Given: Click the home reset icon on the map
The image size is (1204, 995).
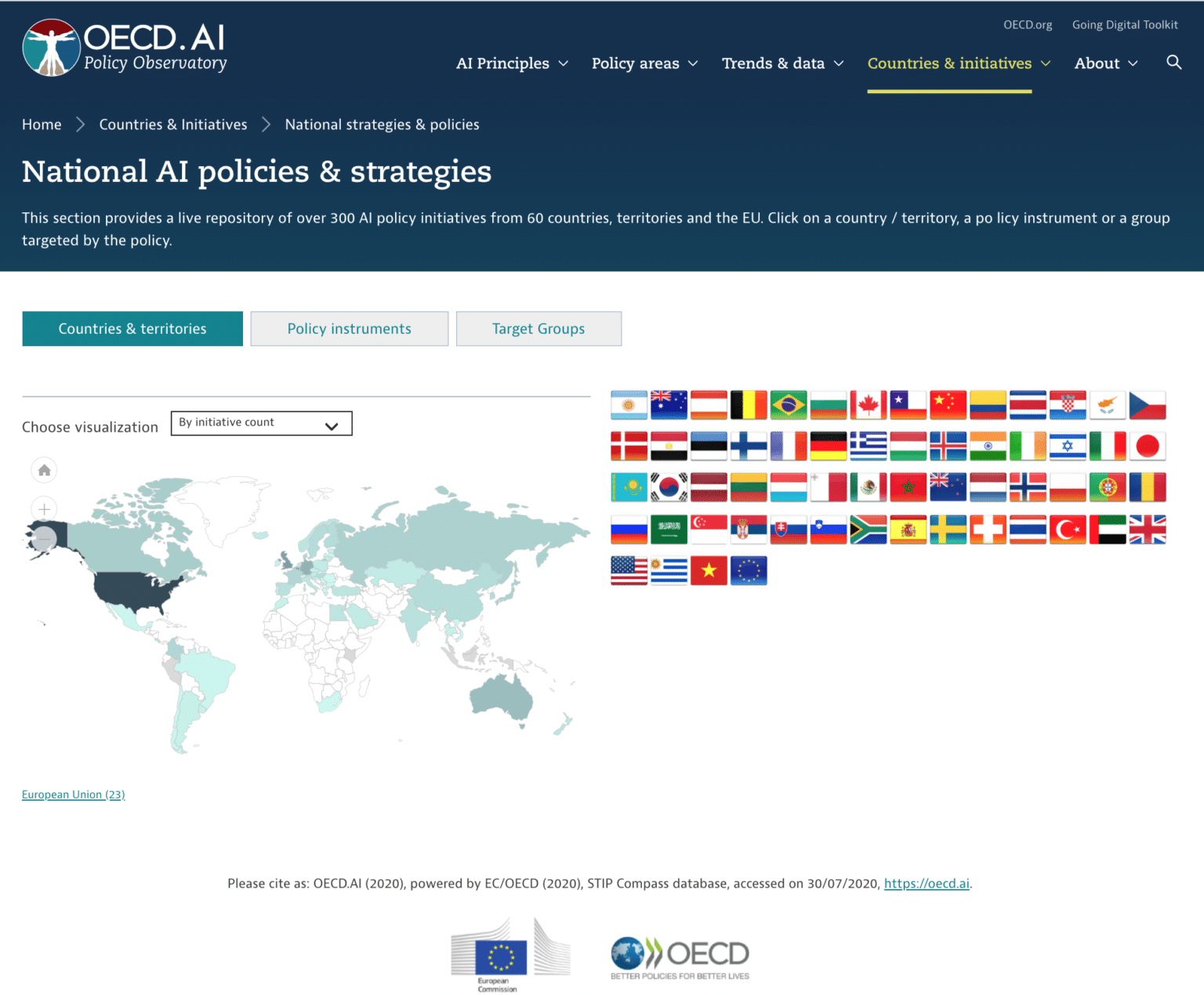Looking at the screenshot, I should pos(44,470).
